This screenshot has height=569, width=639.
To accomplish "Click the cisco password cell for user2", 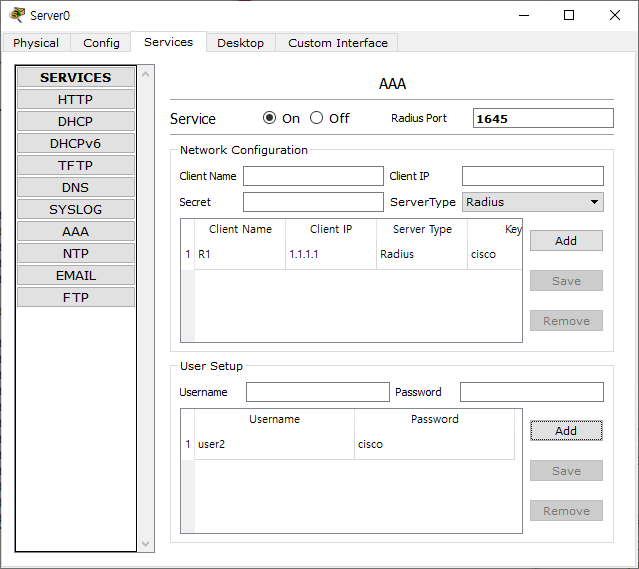I will point(434,444).
